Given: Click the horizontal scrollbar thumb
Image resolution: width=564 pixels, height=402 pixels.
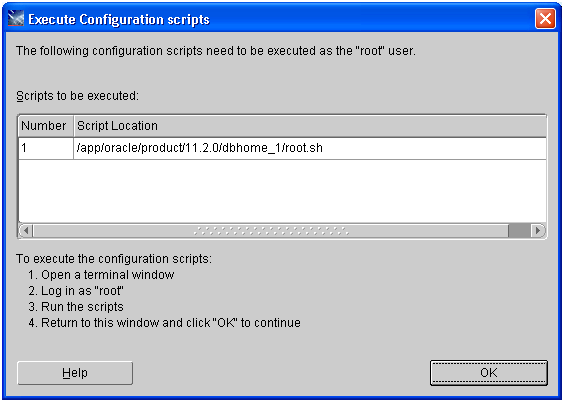Looking at the screenshot, I should 270,230.
